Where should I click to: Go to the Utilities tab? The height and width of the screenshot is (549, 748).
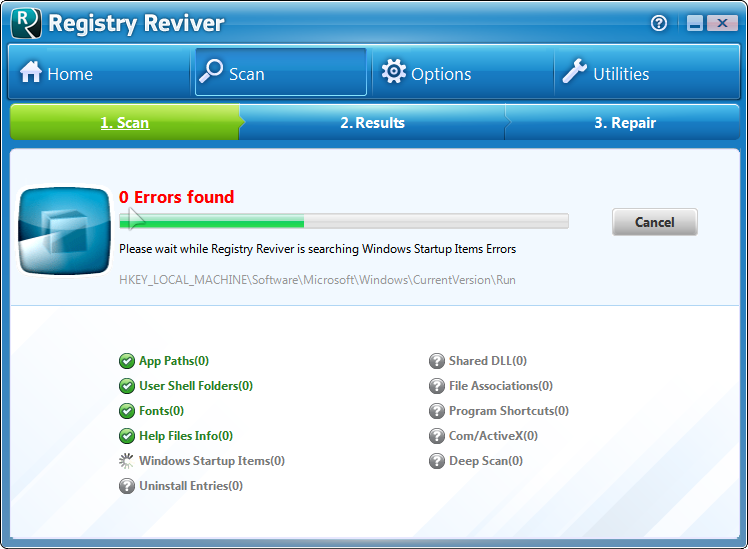[647, 72]
